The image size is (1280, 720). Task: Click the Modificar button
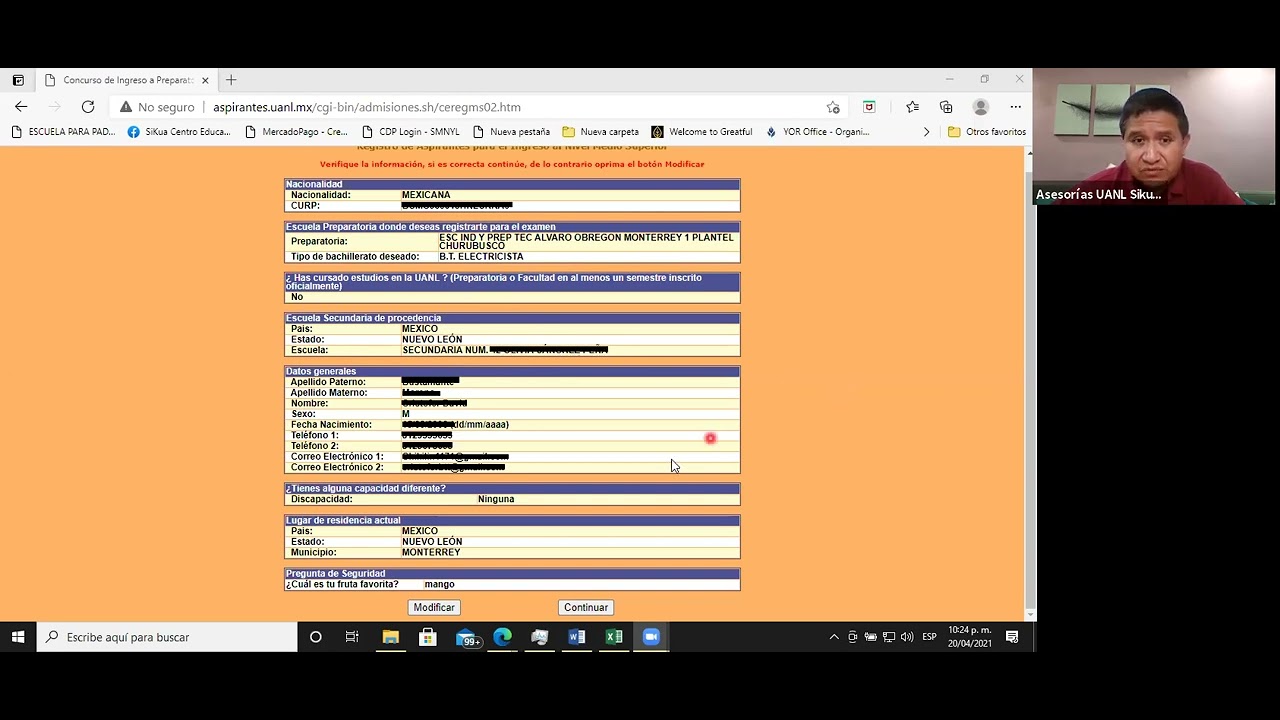coord(434,607)
